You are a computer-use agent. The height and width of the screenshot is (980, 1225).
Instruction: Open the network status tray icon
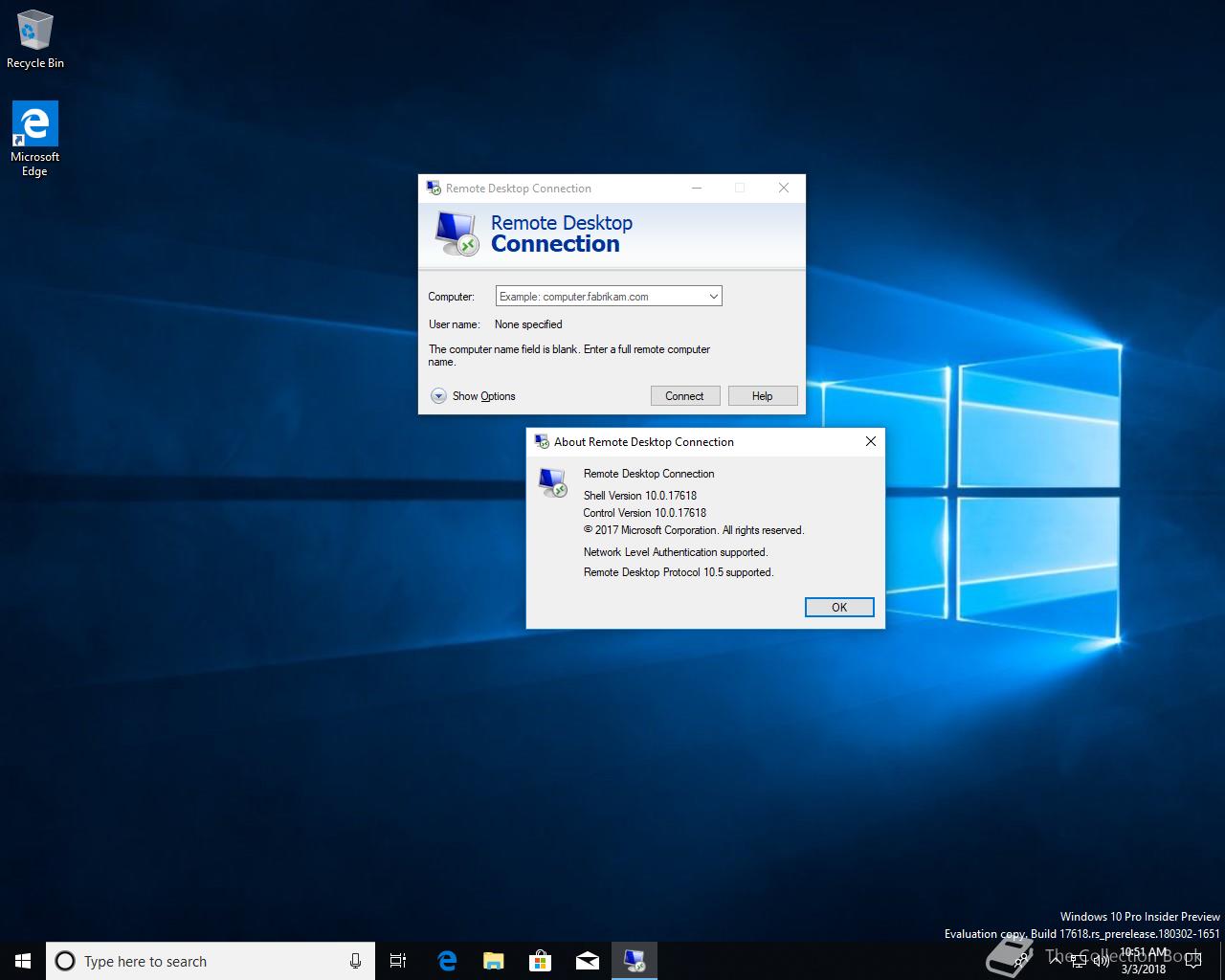click(x=1079, y=961)
